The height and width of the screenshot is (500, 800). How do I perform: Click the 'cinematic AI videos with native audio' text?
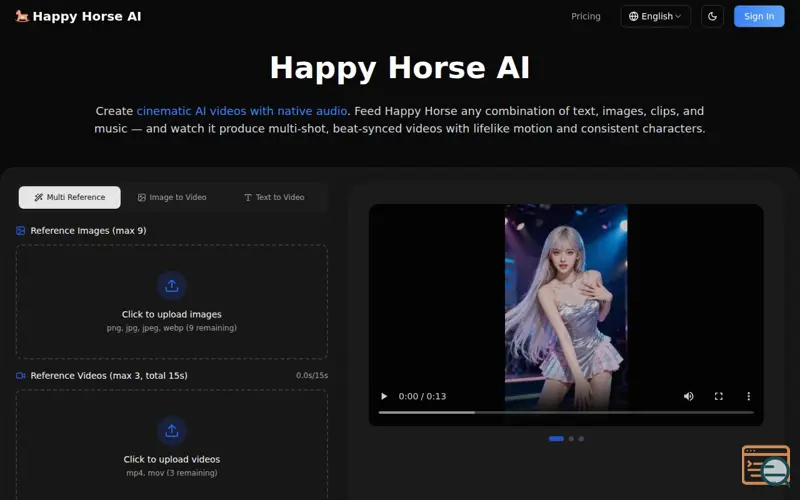(242, 111)
